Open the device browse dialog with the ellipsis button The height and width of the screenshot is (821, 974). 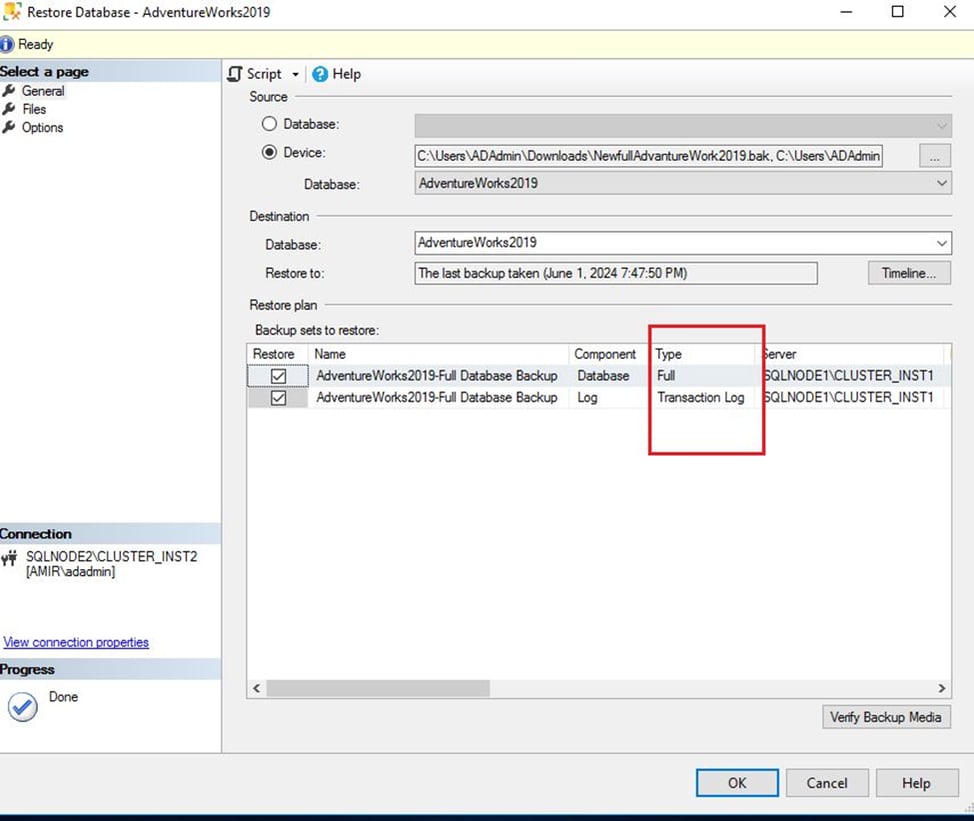tap(934, 155)
